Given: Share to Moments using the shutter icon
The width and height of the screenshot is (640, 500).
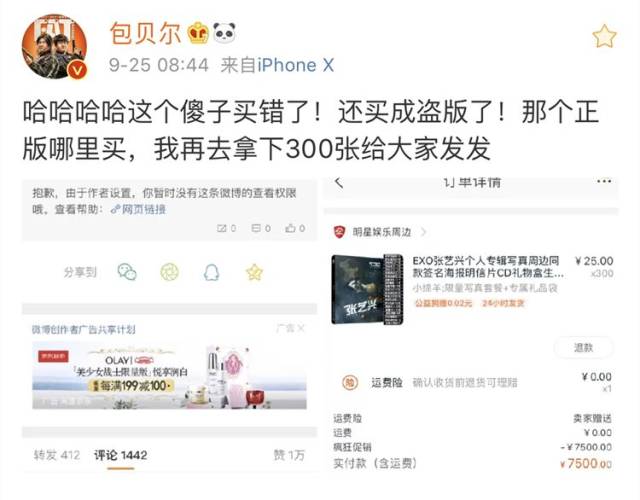Looking at the screenshot, I should tap(169, 272).
